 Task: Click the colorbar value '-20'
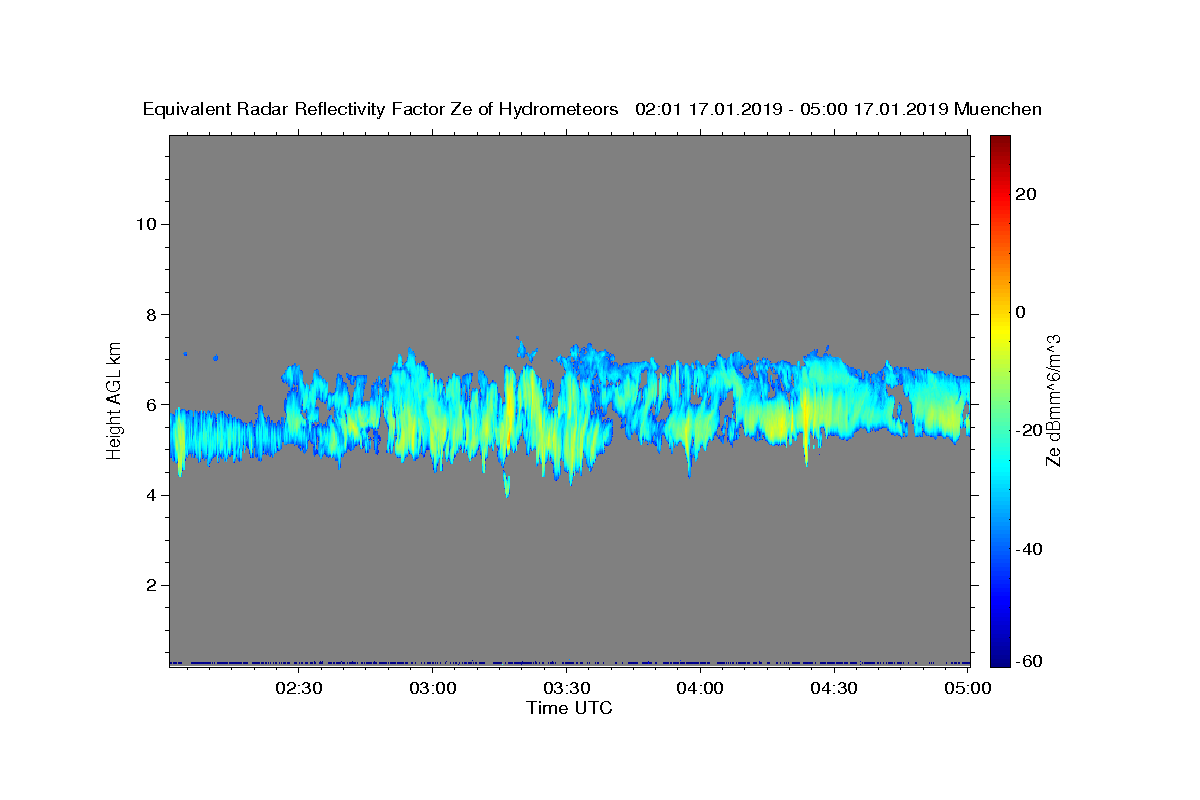[1028, 431]
